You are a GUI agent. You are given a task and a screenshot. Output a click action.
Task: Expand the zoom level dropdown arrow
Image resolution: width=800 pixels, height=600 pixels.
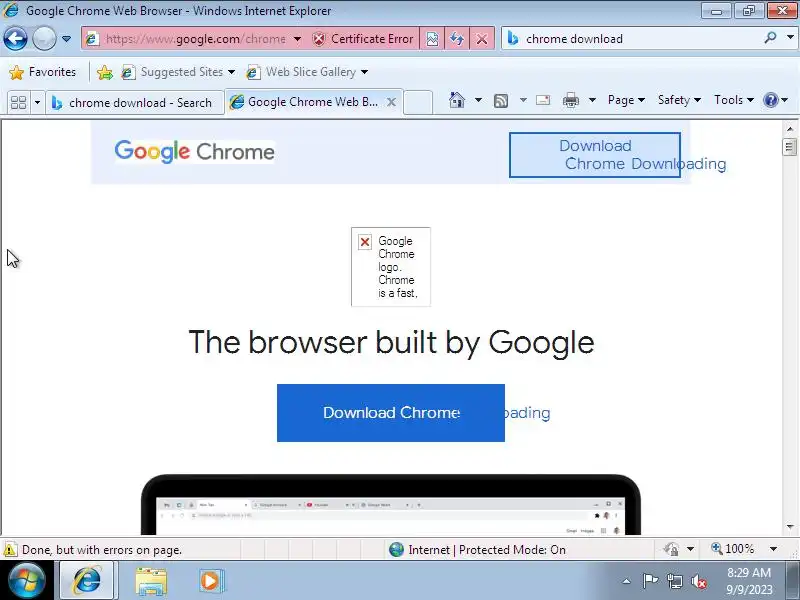point(773,549)
